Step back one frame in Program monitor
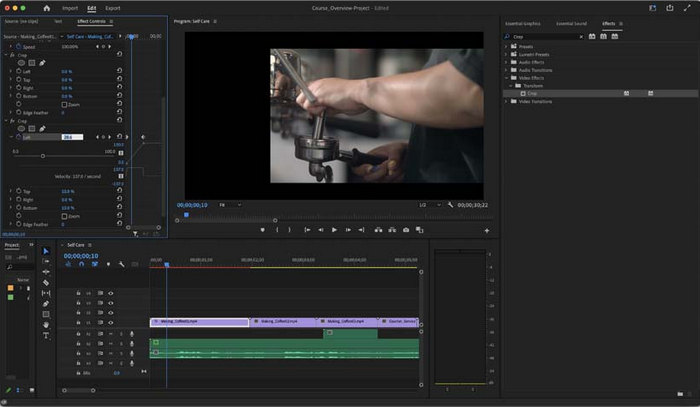Screen dimensions: 700x407 click(321, 230)
